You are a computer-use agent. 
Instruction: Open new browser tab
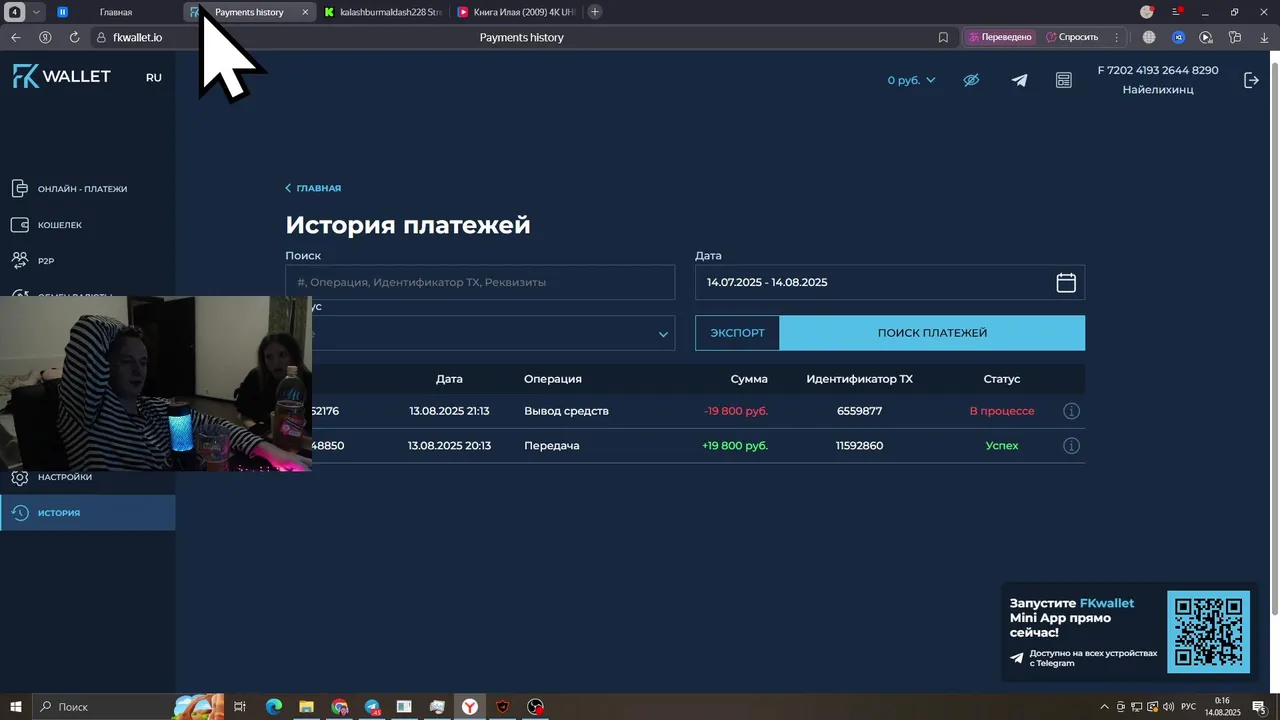point(595,12)
